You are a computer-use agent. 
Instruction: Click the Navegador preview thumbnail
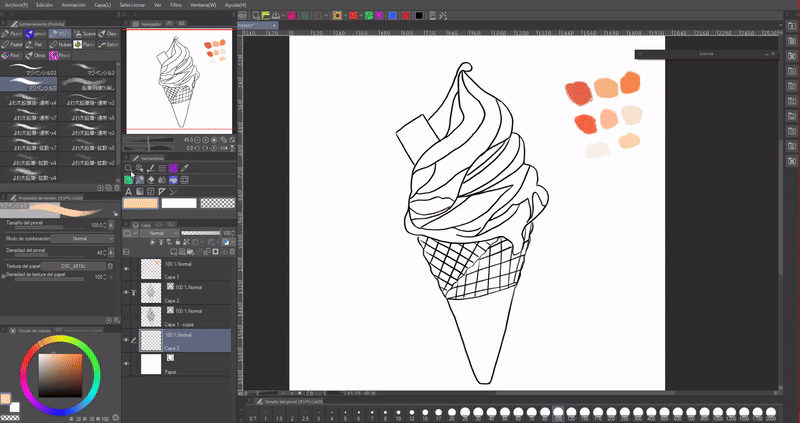pos(178,80)
